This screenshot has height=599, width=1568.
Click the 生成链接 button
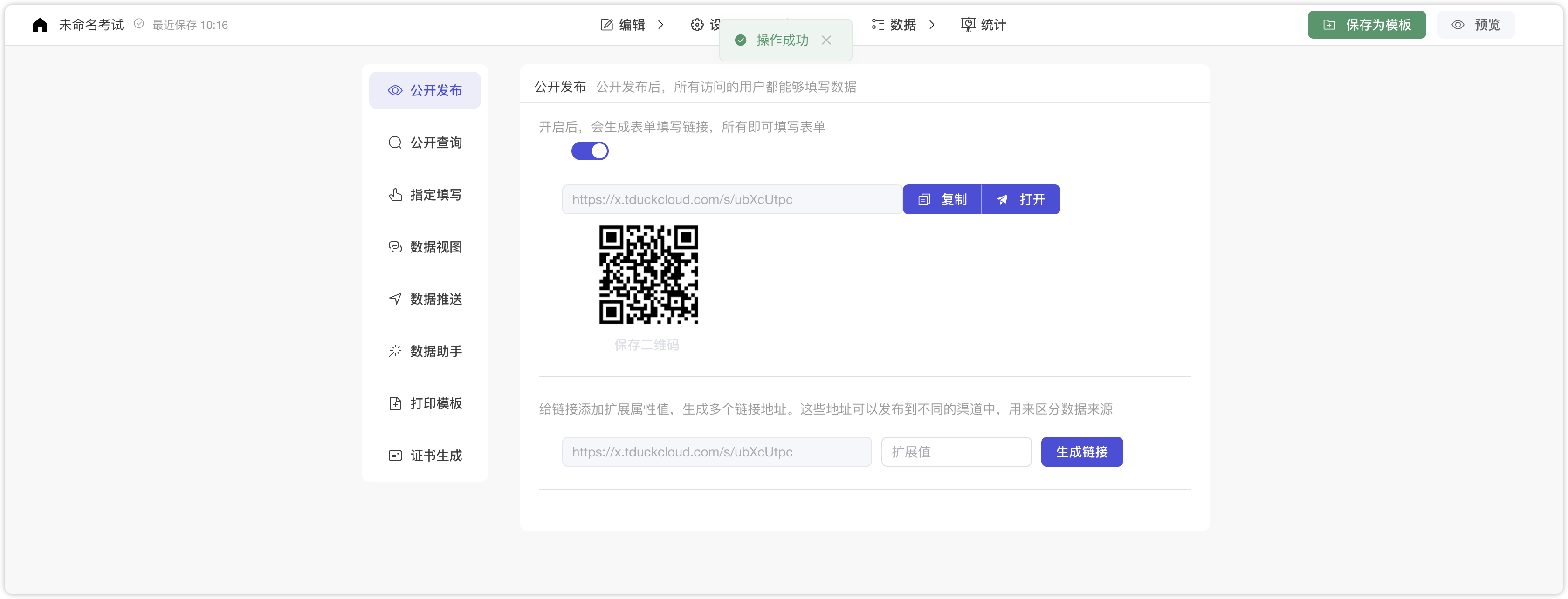[x=1082, y=452]
